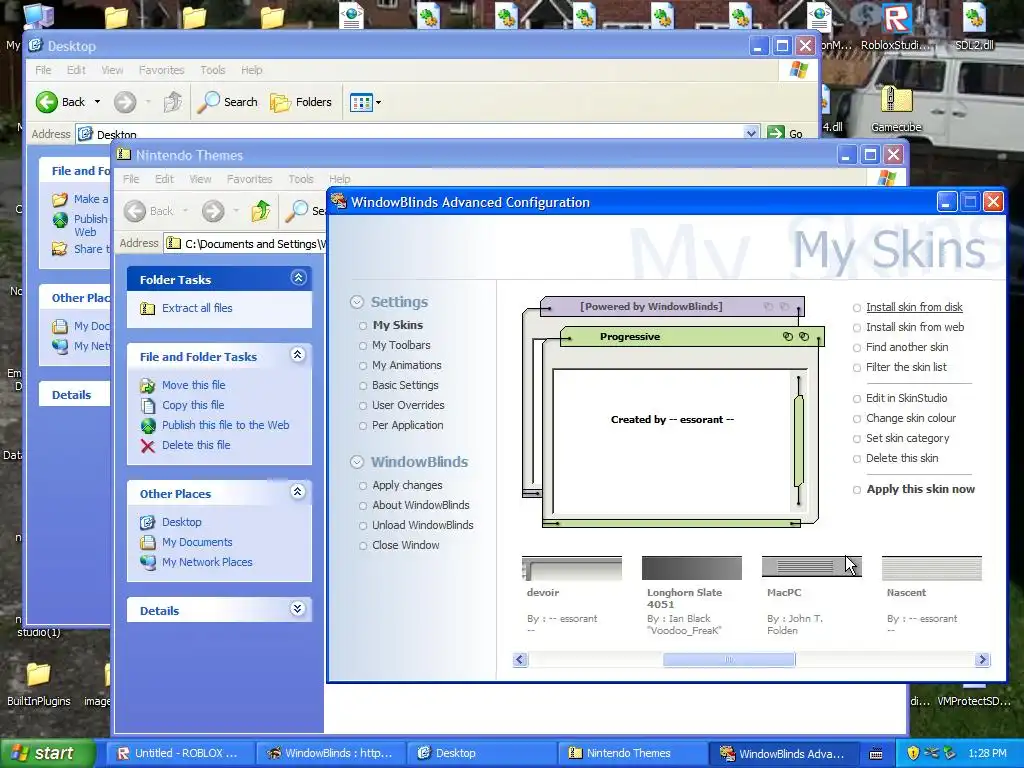This screenshot has height=768, width=1024.
Task: Select the Nascent skin thumbnail
Action: pyautogui.click(x=932, y=568)
